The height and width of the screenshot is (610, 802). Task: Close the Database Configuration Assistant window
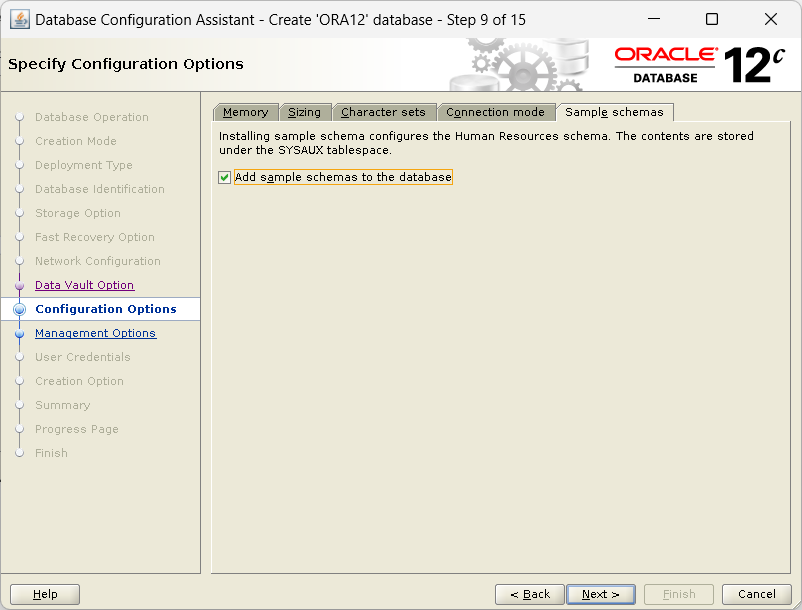click(x=771, y=19)
